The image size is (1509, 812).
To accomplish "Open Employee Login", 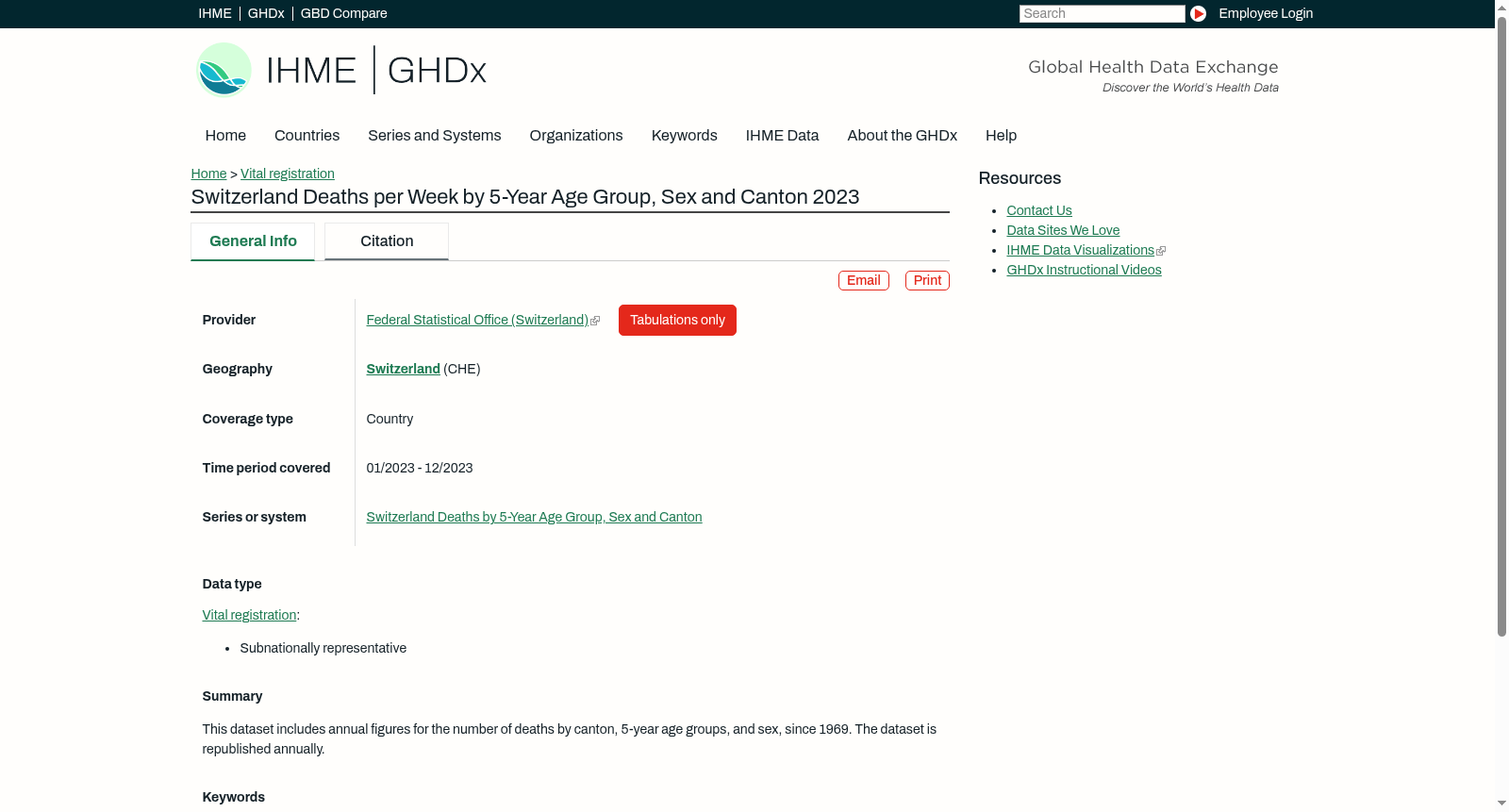I will click(x=1266, y=13).
